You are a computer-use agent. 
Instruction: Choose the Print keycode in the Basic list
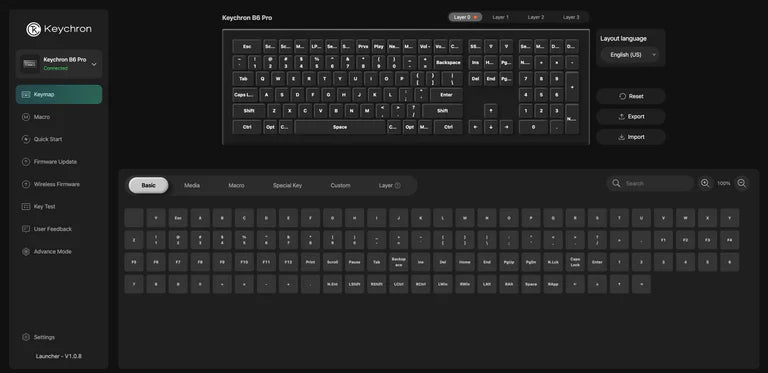click(x=311, y=262)
